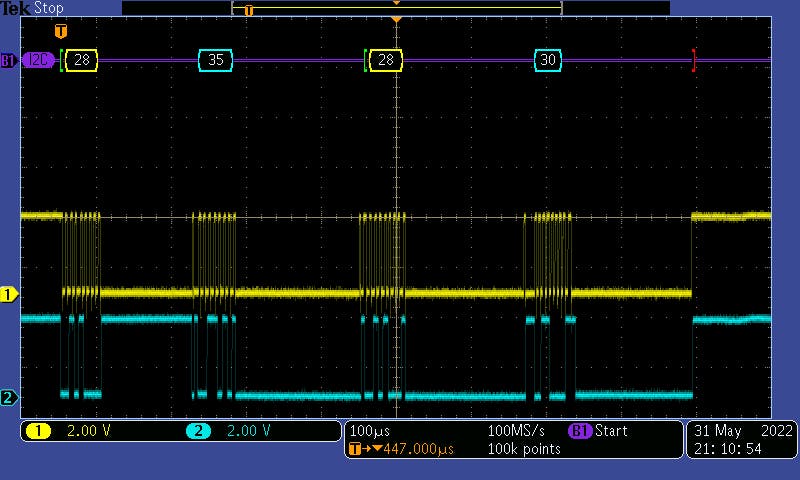Click the Tek logo
This screenshot has height=480, width=800.
(x=16, y=8)
